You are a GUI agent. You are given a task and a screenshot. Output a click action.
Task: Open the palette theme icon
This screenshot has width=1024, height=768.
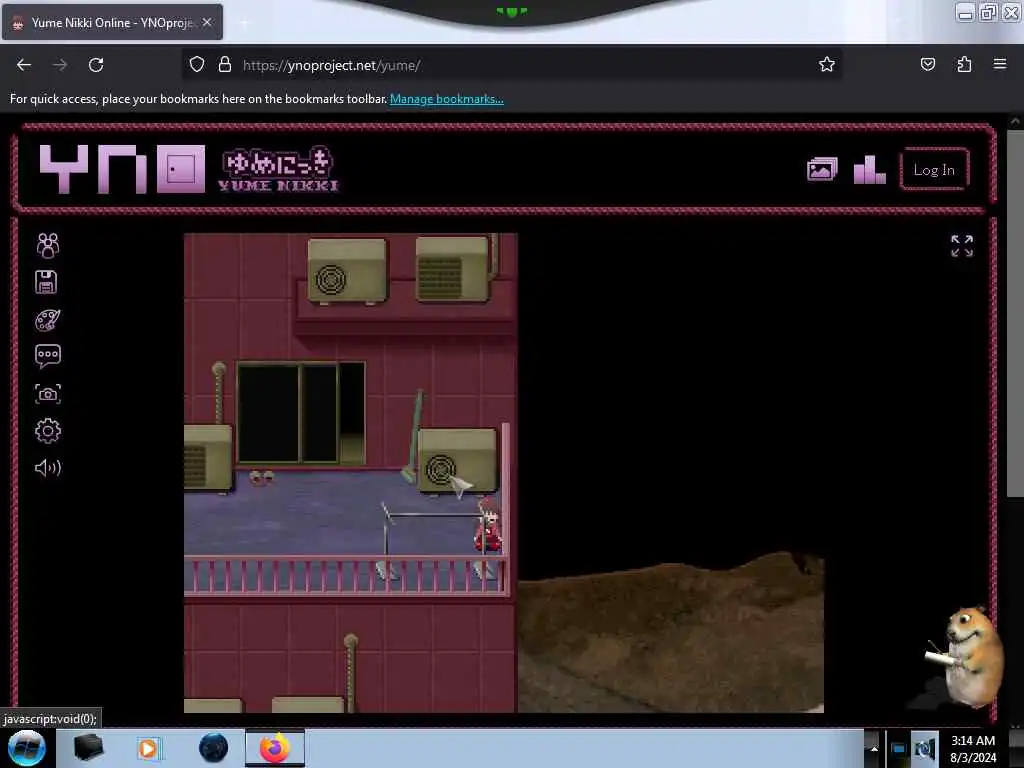click(48, 320)
